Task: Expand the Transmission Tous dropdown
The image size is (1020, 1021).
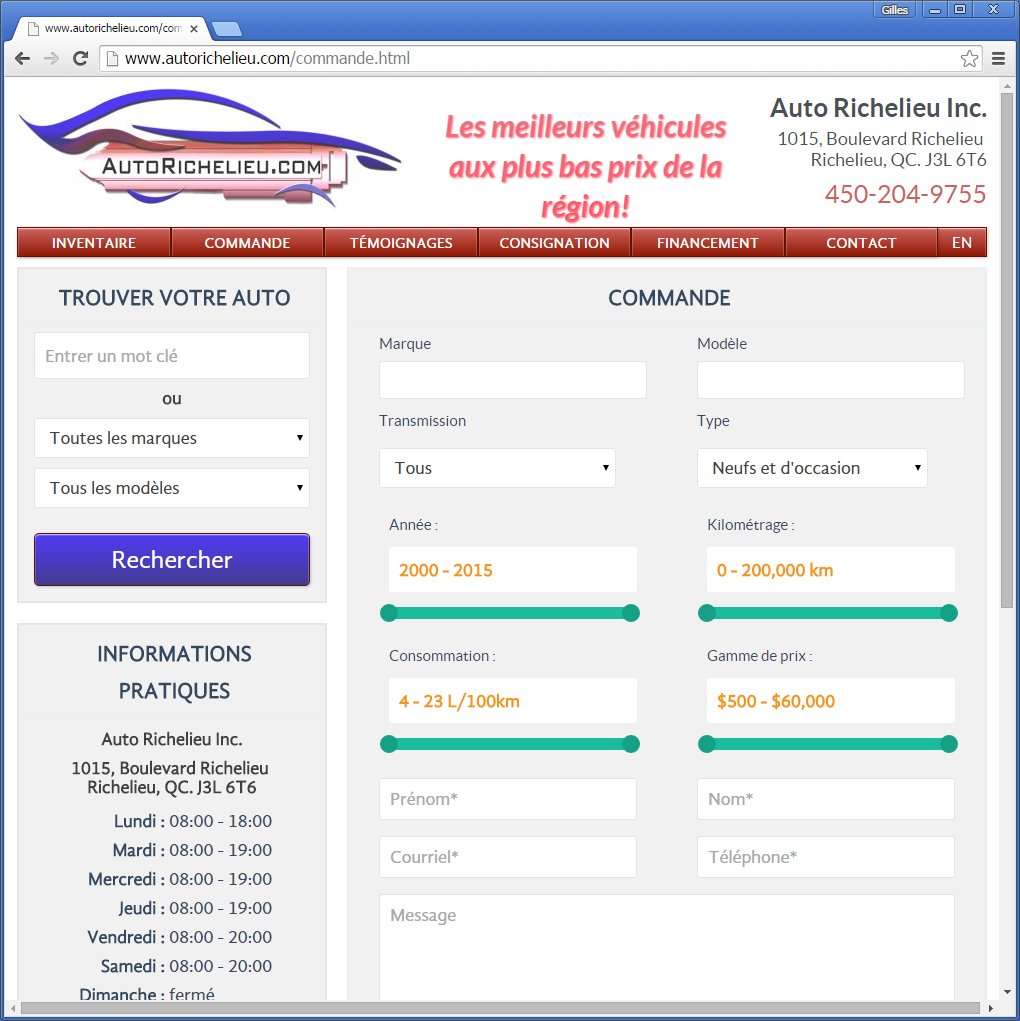Action: coord(498,468)
